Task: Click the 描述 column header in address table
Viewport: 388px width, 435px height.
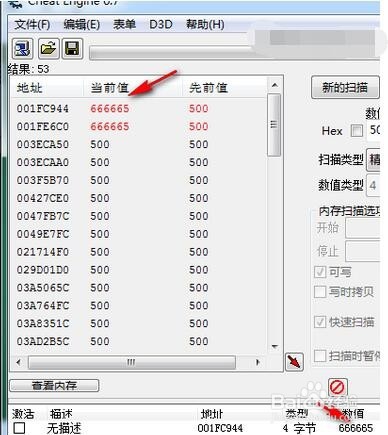Action: click(x=61, y=414)
